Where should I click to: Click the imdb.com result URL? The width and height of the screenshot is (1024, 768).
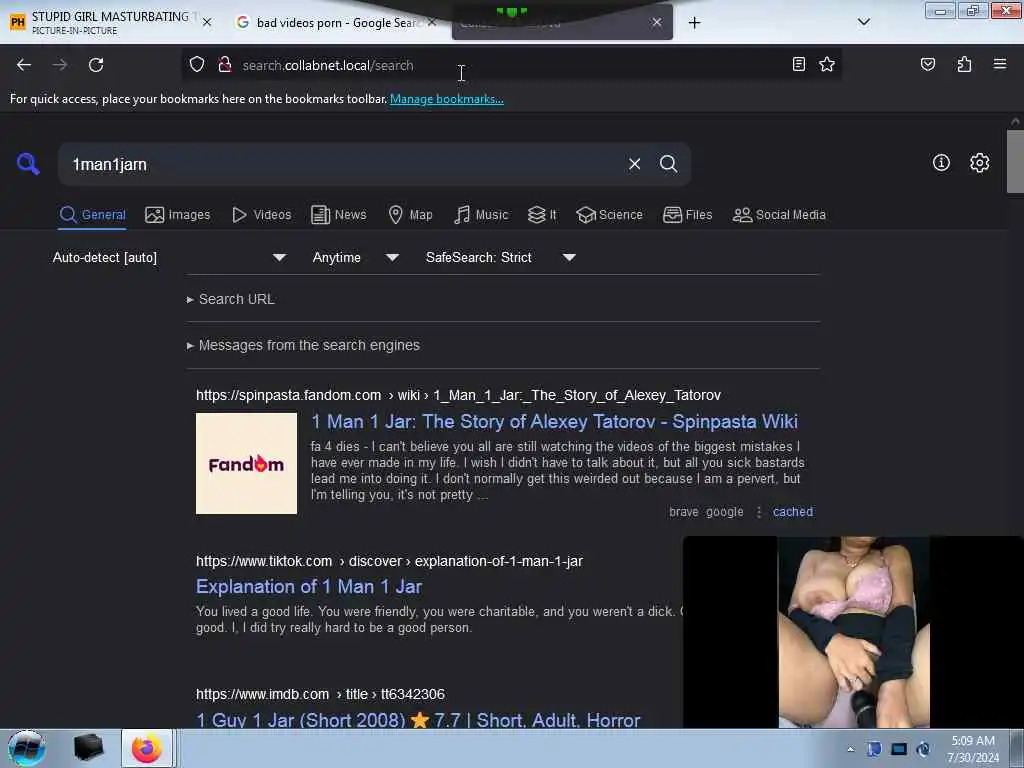pos(320,694)
